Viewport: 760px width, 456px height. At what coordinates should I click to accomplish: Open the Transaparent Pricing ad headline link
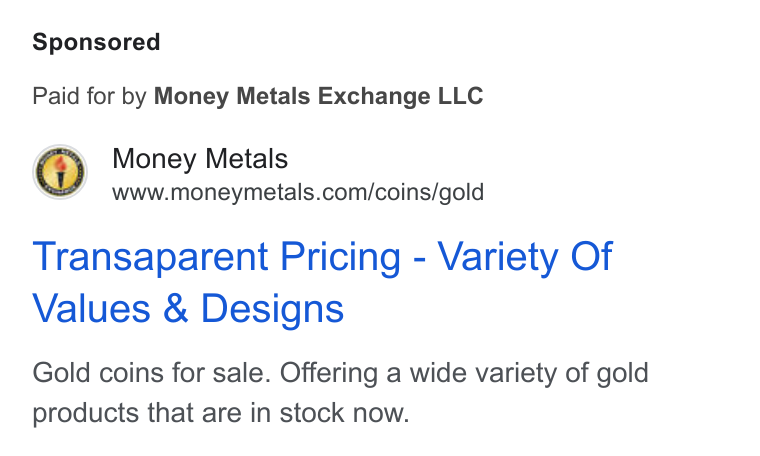(322, 282)
